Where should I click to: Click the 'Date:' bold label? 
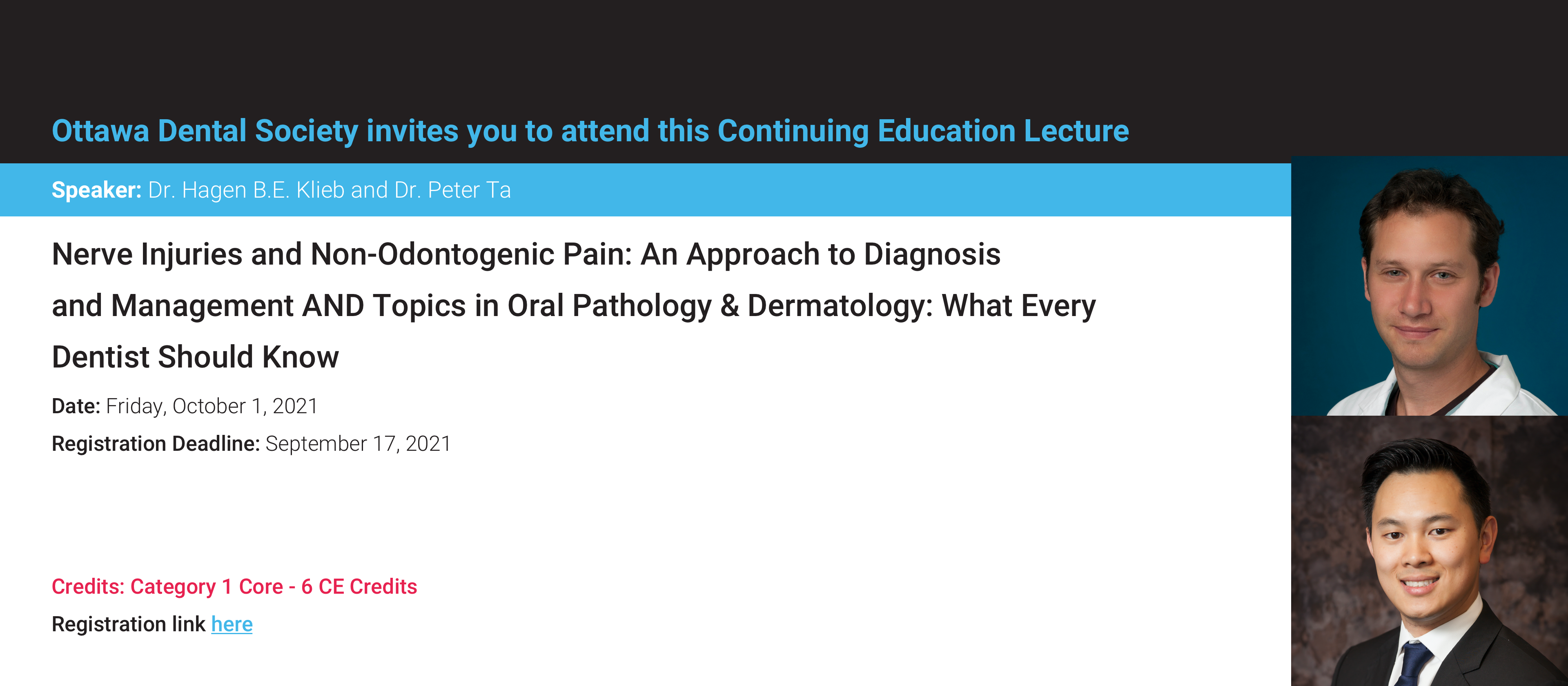76,406
